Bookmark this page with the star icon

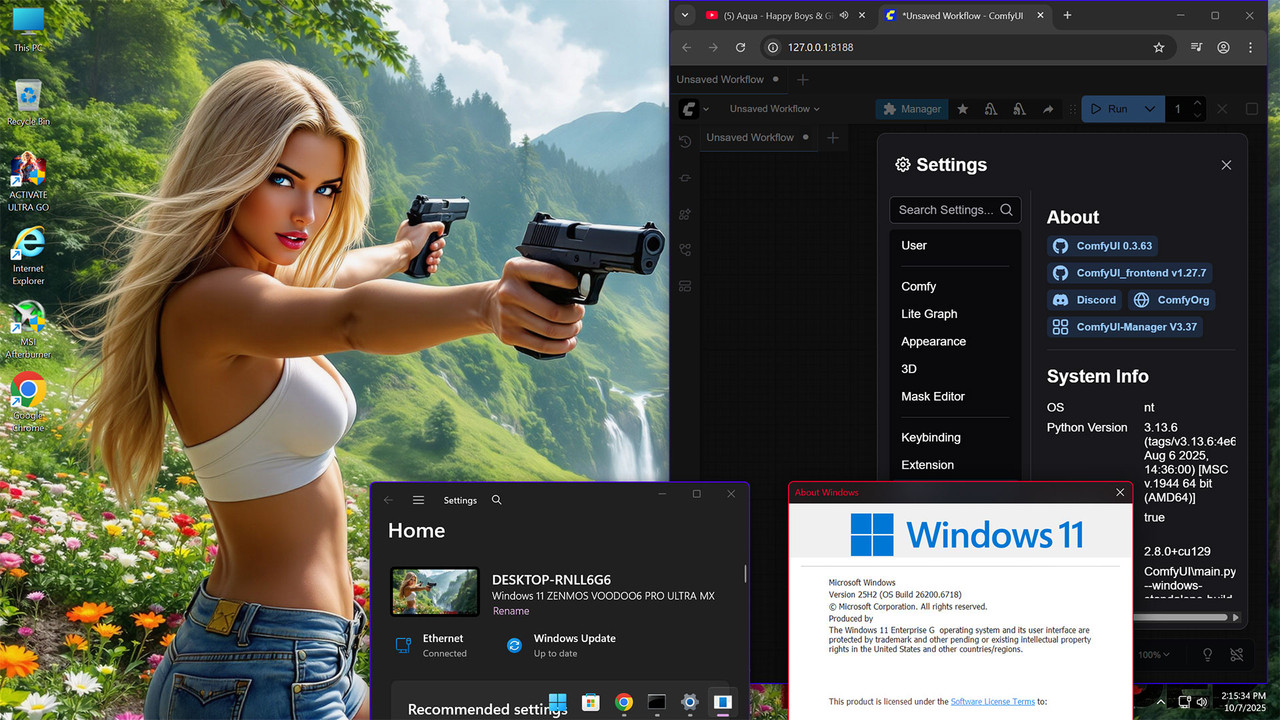1159,47
